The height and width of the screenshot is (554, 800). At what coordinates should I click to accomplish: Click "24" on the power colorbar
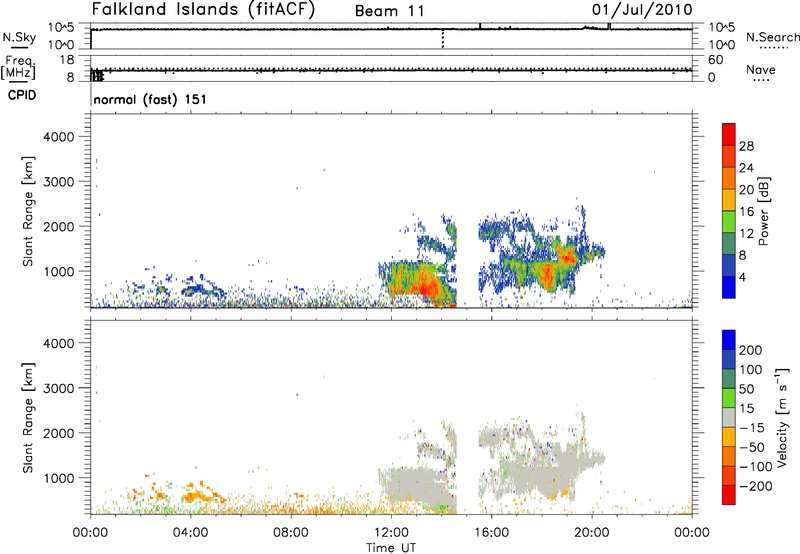click(x=746, y=168)
